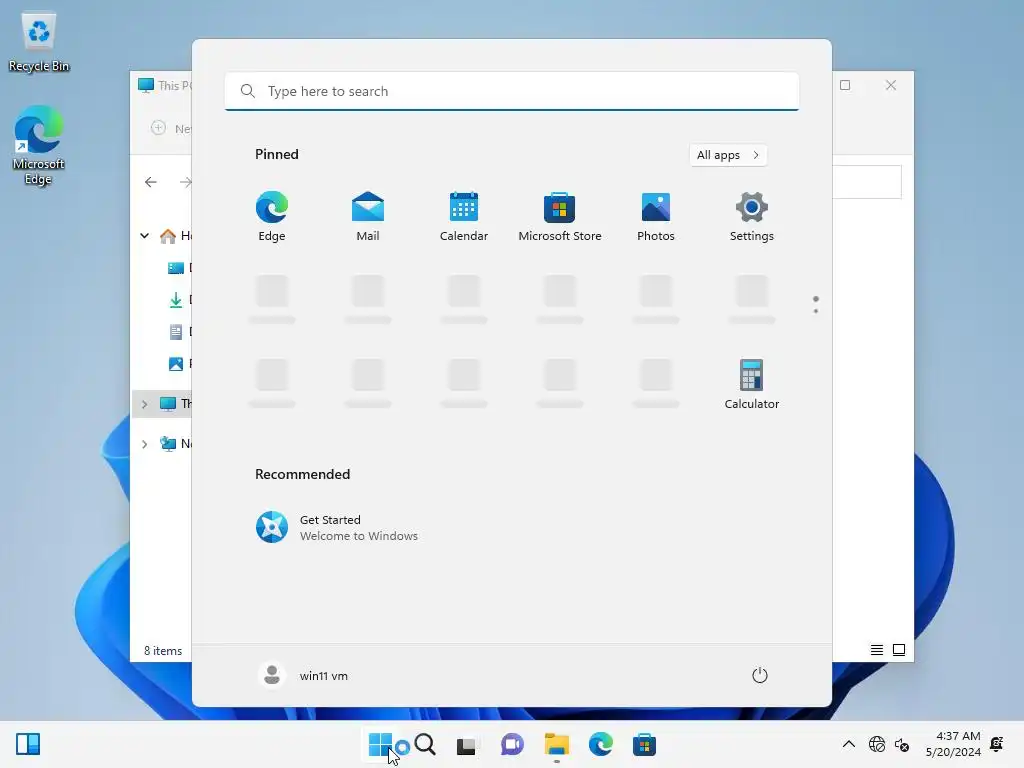Open the notification center bell icon
The image size is (1024, 768).
click(997, 743)
